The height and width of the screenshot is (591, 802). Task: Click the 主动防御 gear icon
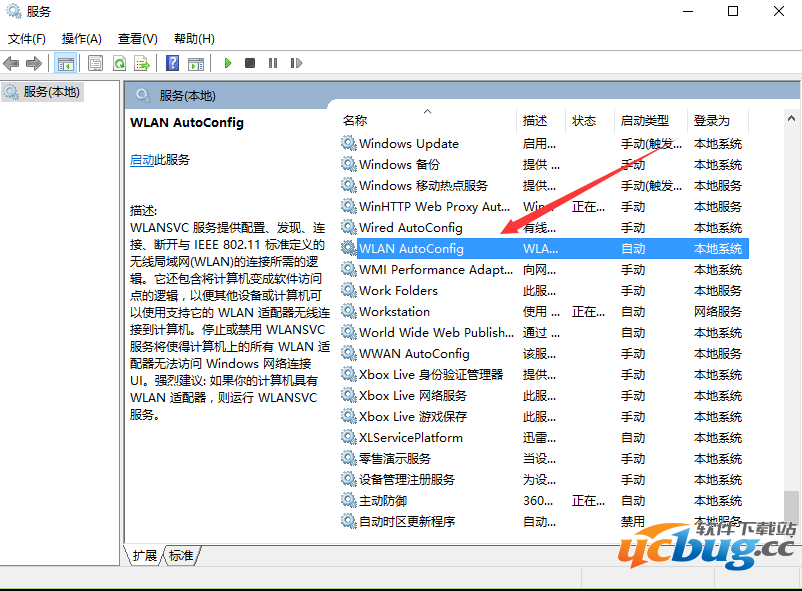click(348, 500)
